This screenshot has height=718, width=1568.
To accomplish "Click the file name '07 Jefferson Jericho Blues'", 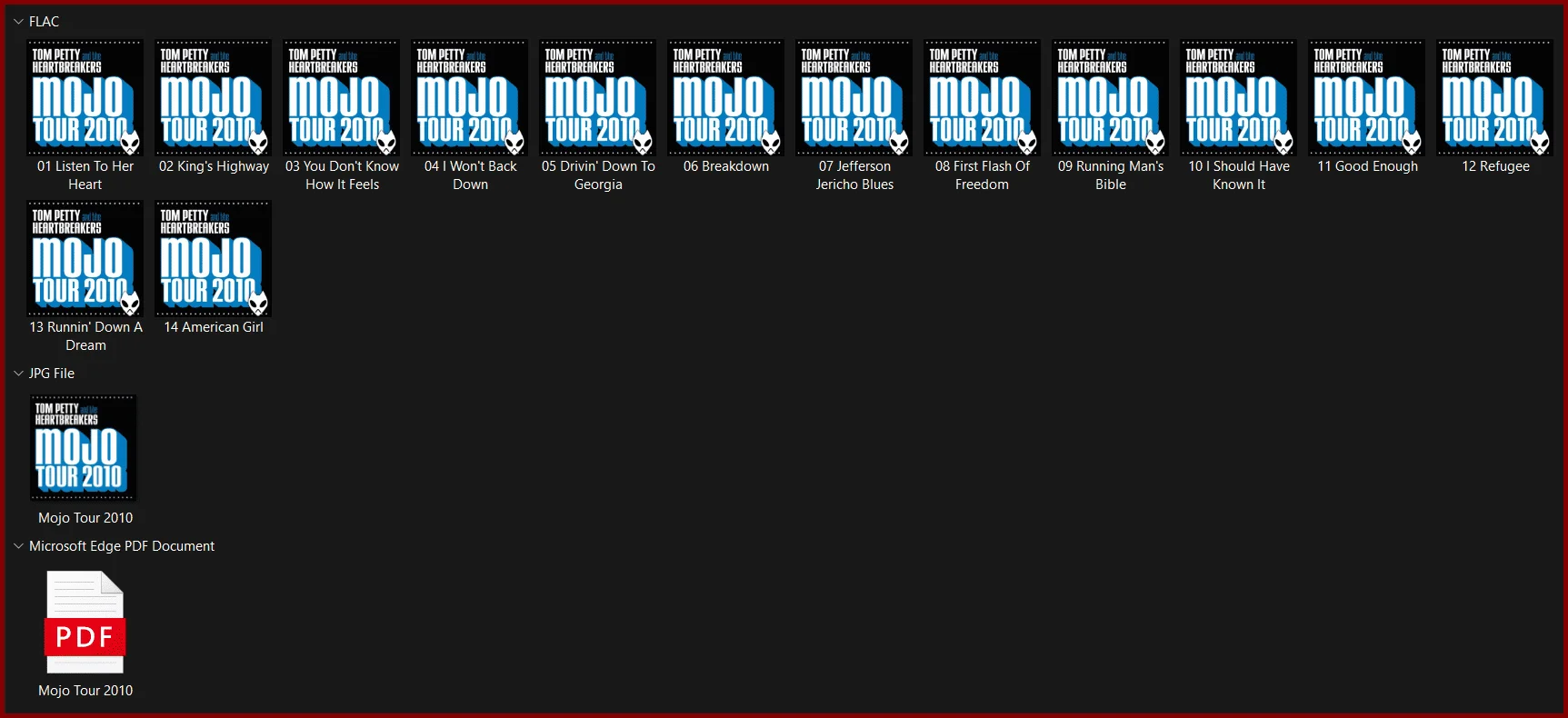I will tap(854, 175).
